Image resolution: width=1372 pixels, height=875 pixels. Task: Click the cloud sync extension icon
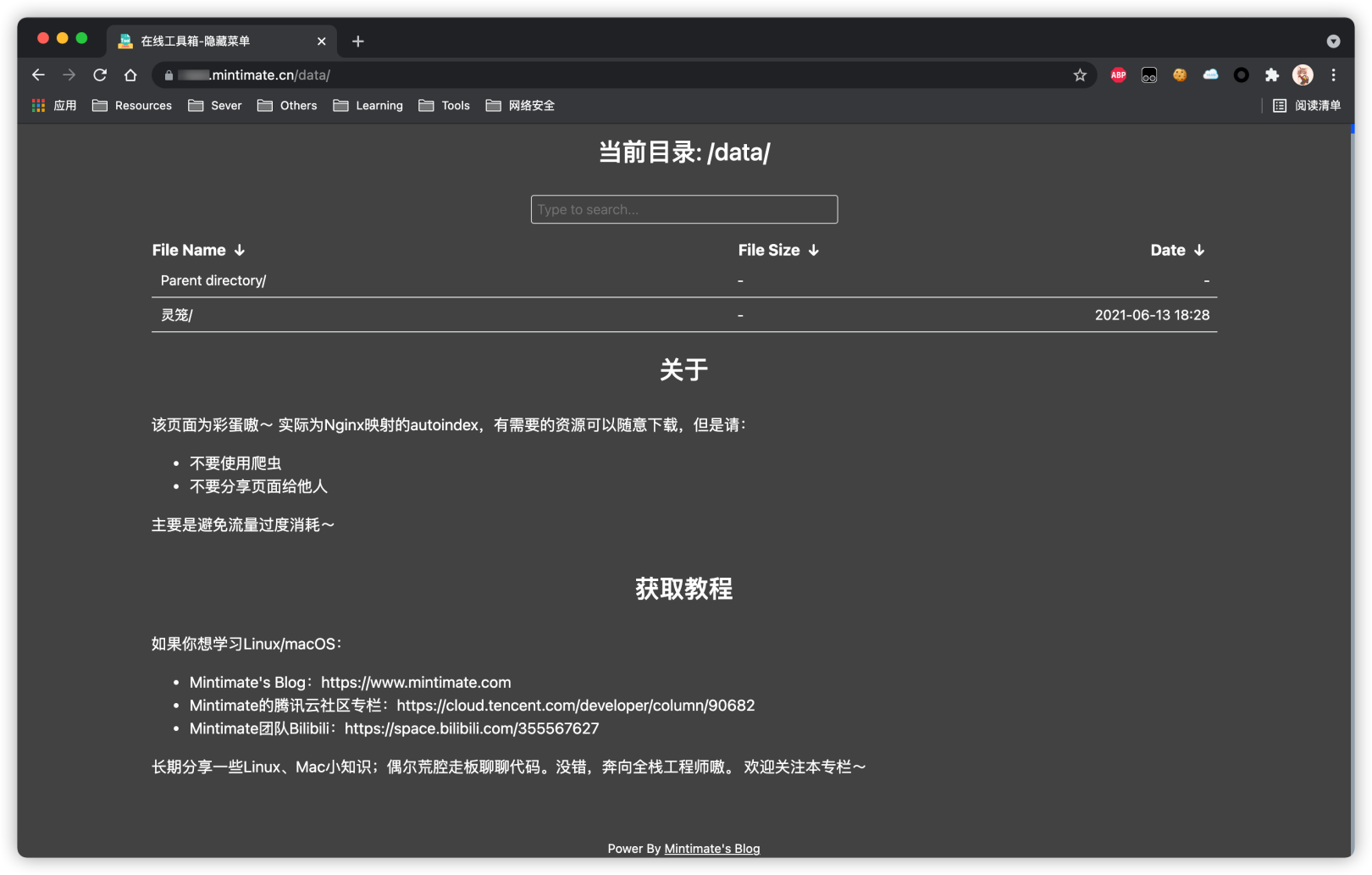pos(1210,75)
